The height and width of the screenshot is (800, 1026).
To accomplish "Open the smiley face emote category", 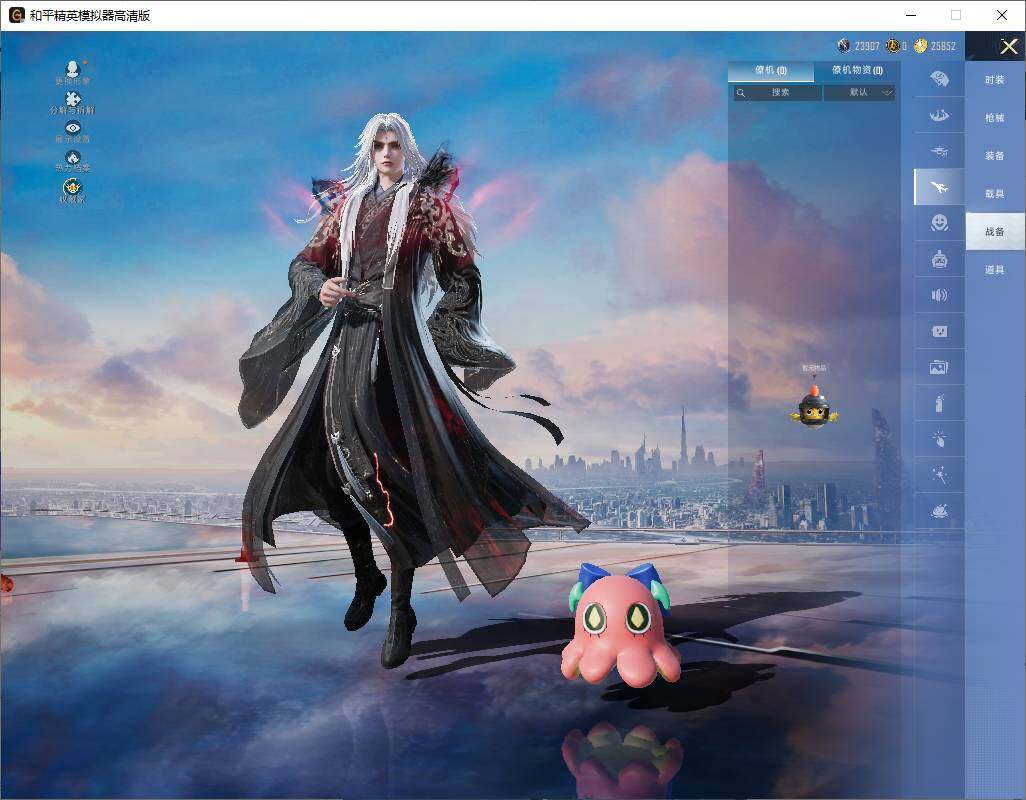I will click(x=939, y=223).
